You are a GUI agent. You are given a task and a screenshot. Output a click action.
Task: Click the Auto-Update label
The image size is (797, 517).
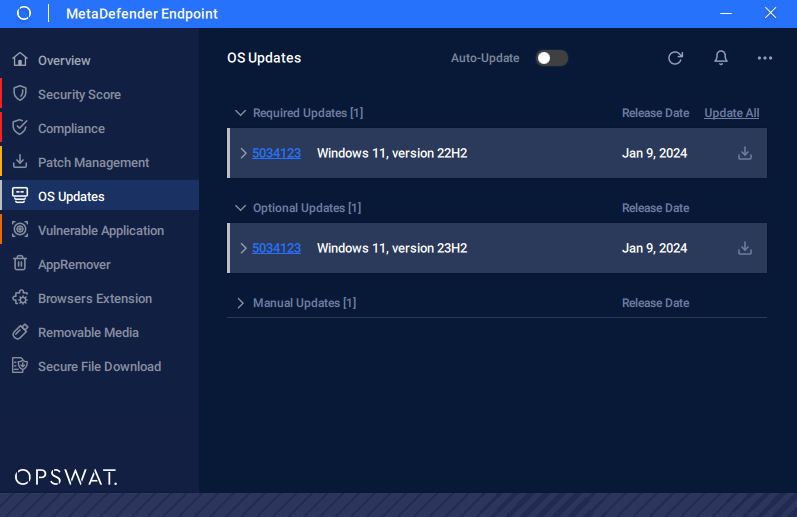coord(485,58)
